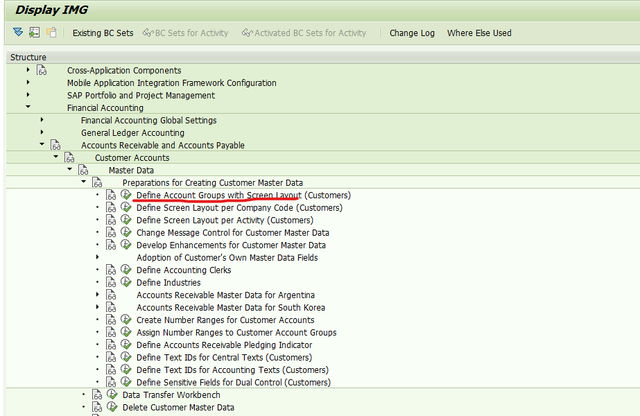640x416 pixels.
Task: Execute Delete Customer Master Data activity
Action: pos(112,407)
